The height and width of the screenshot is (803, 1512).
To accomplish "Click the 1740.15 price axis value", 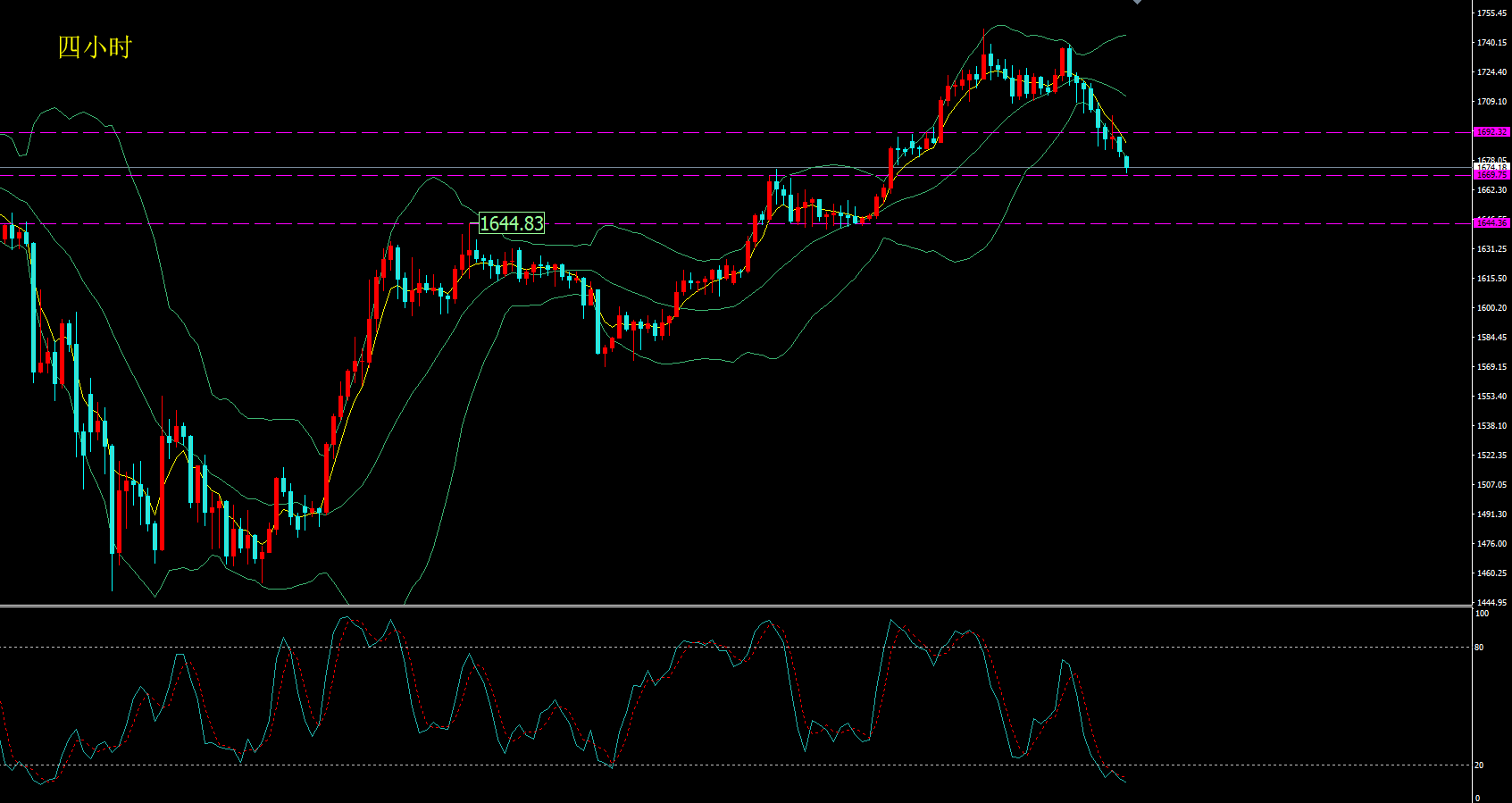I will 1491,43.
